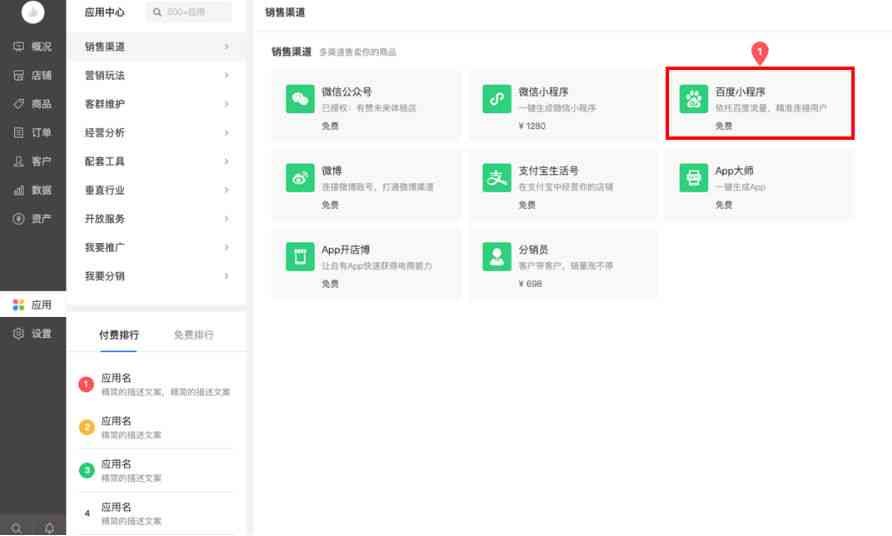Expand the 配套工具 category chevron
892x536 pixels.
coord(226,161)
